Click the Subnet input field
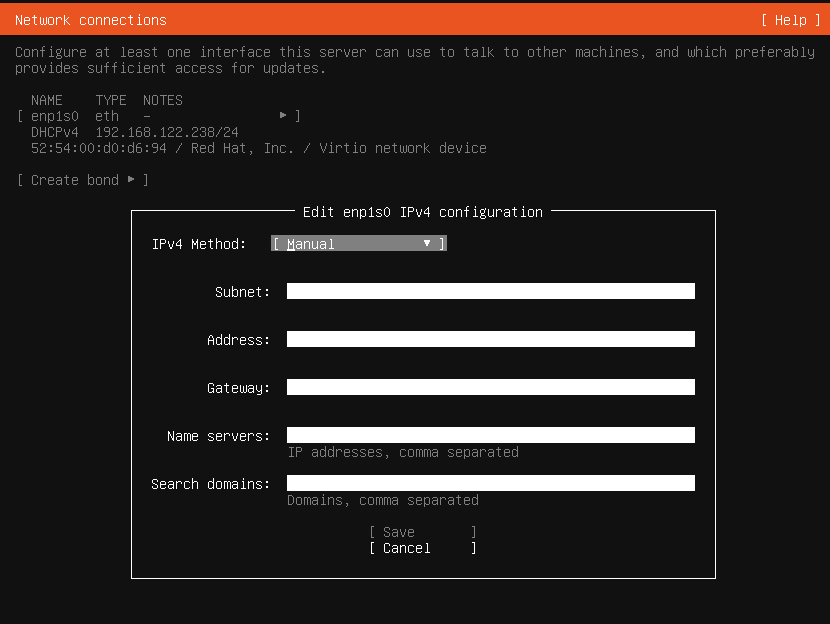The image size is (830, 624). coord(491,291)
